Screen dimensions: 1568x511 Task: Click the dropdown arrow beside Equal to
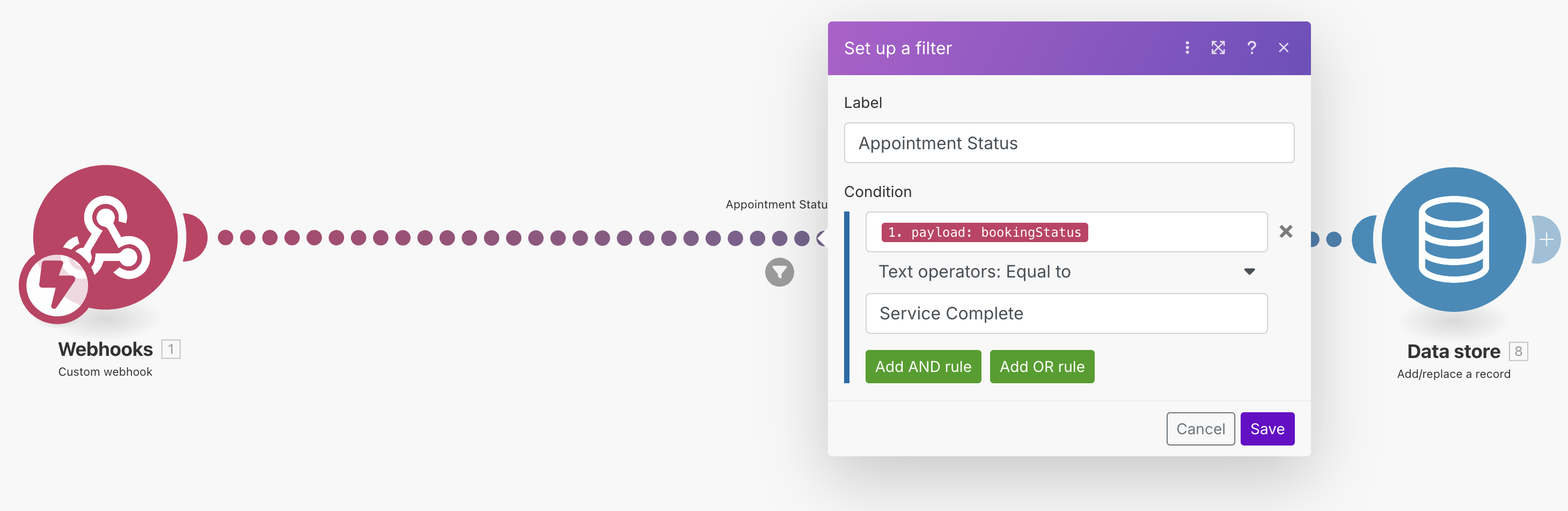[1249, 272]
